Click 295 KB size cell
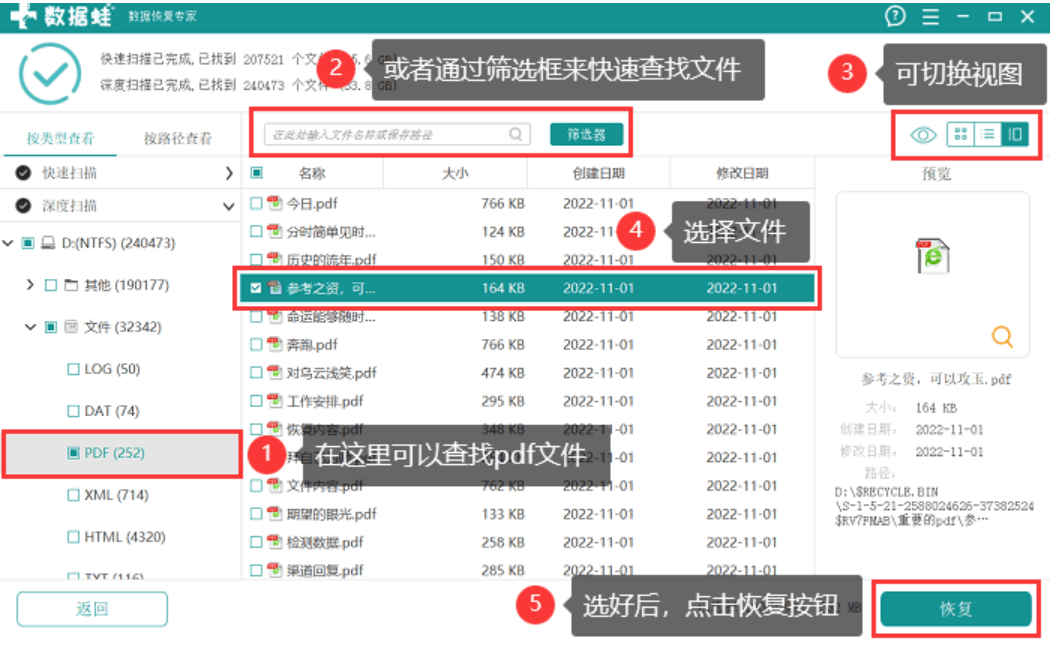Image resolution: width=1052 pixels, height=645 pixels. 503,401
